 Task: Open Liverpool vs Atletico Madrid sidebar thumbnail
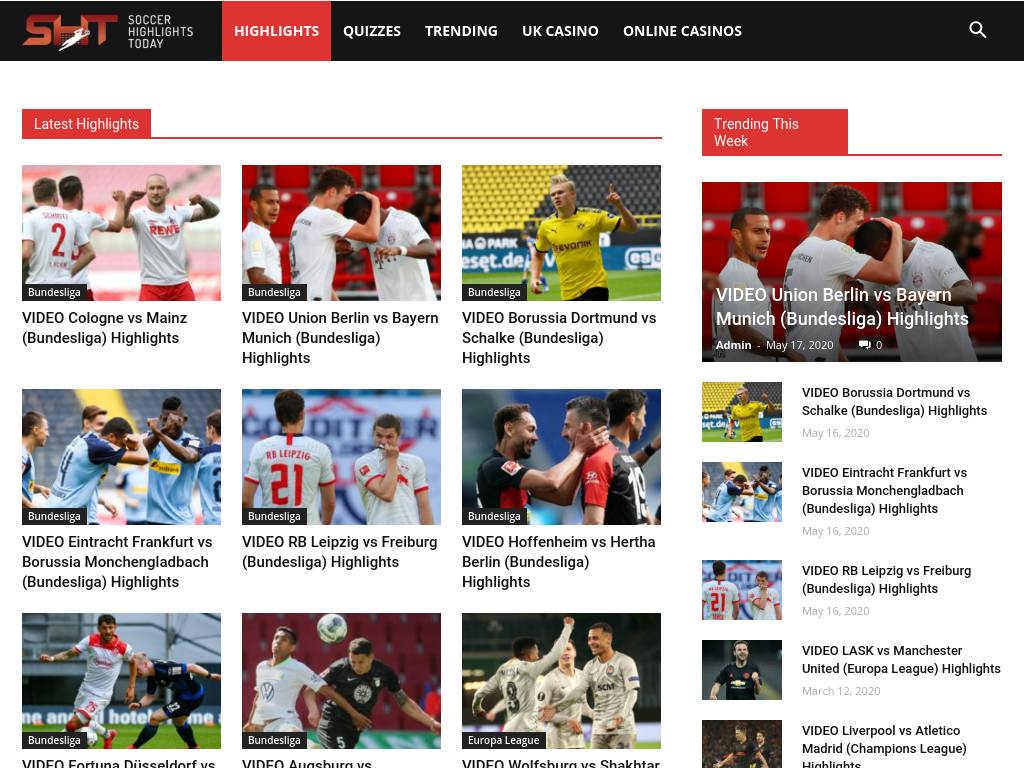[x=742, y=744]
